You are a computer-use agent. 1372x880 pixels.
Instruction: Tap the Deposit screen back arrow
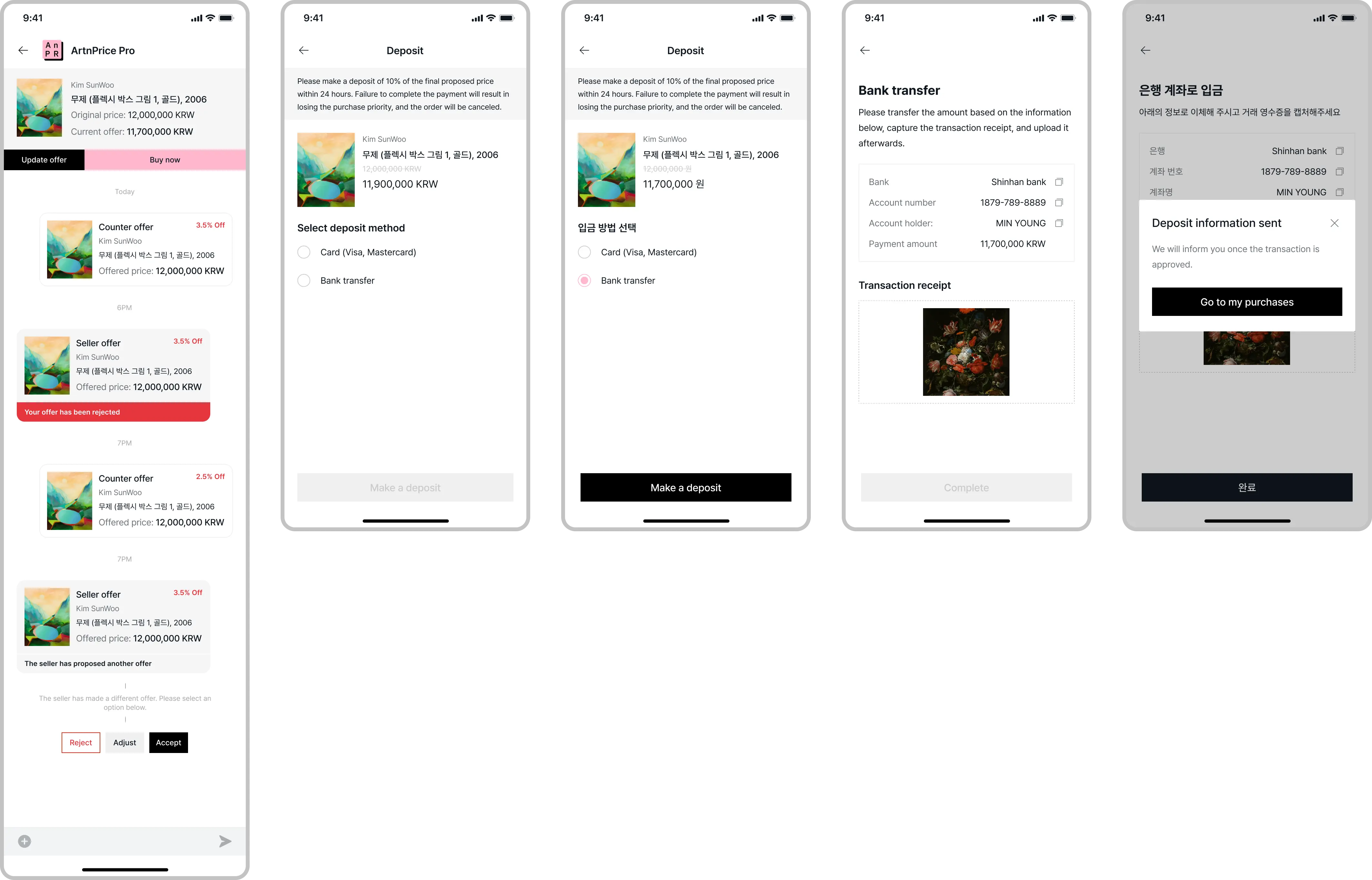304,50
